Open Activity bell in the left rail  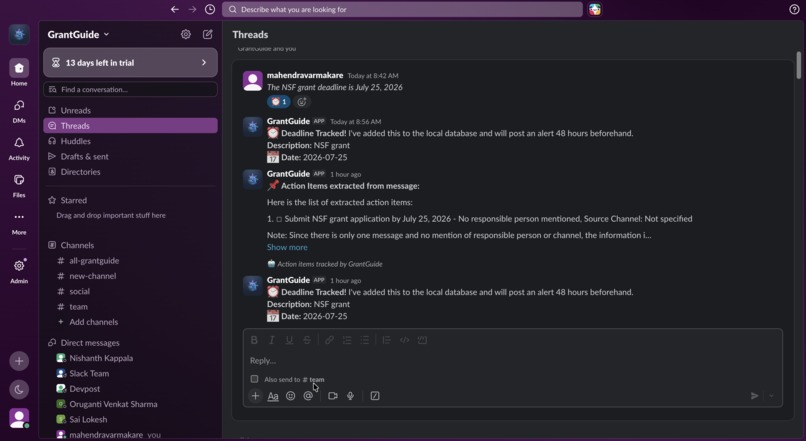click(x=19, y=148)
